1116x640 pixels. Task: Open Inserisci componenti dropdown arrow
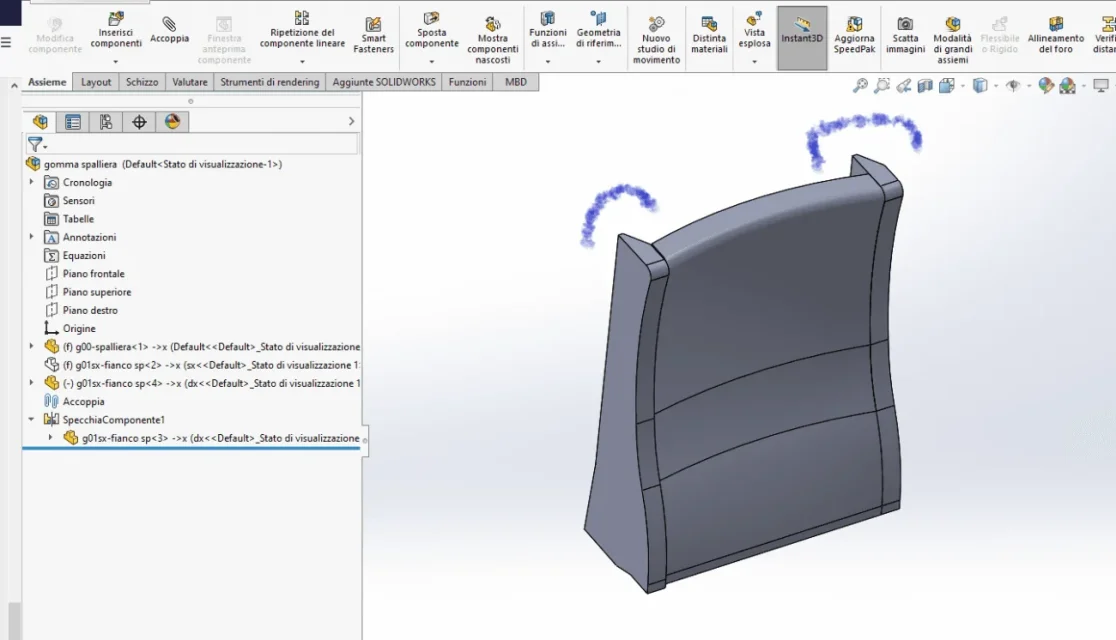(x=115, y=62)
